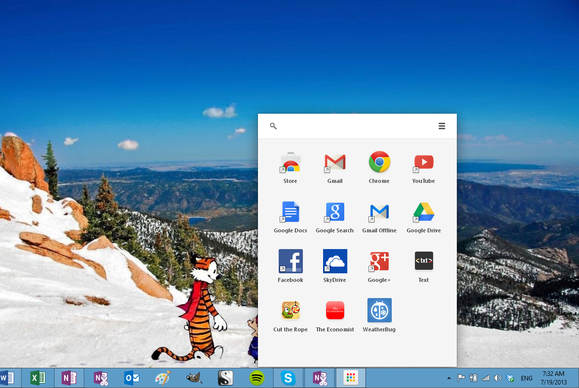Show hidden system tray icons
Viewport: 579px width, 388px height.
tap(449, 378)
